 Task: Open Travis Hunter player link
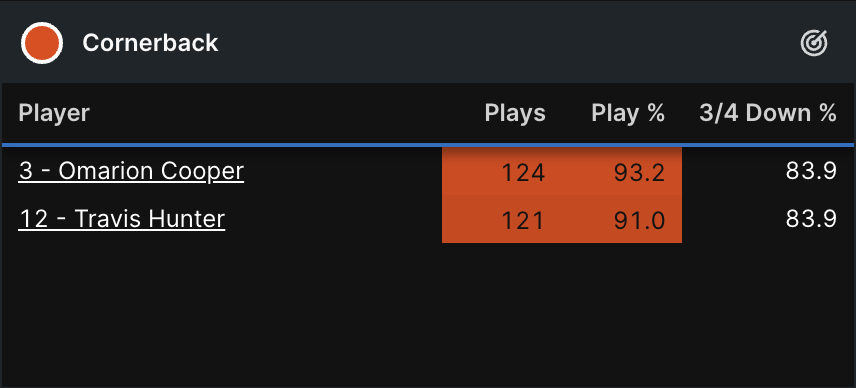click(x=122, y=219)
